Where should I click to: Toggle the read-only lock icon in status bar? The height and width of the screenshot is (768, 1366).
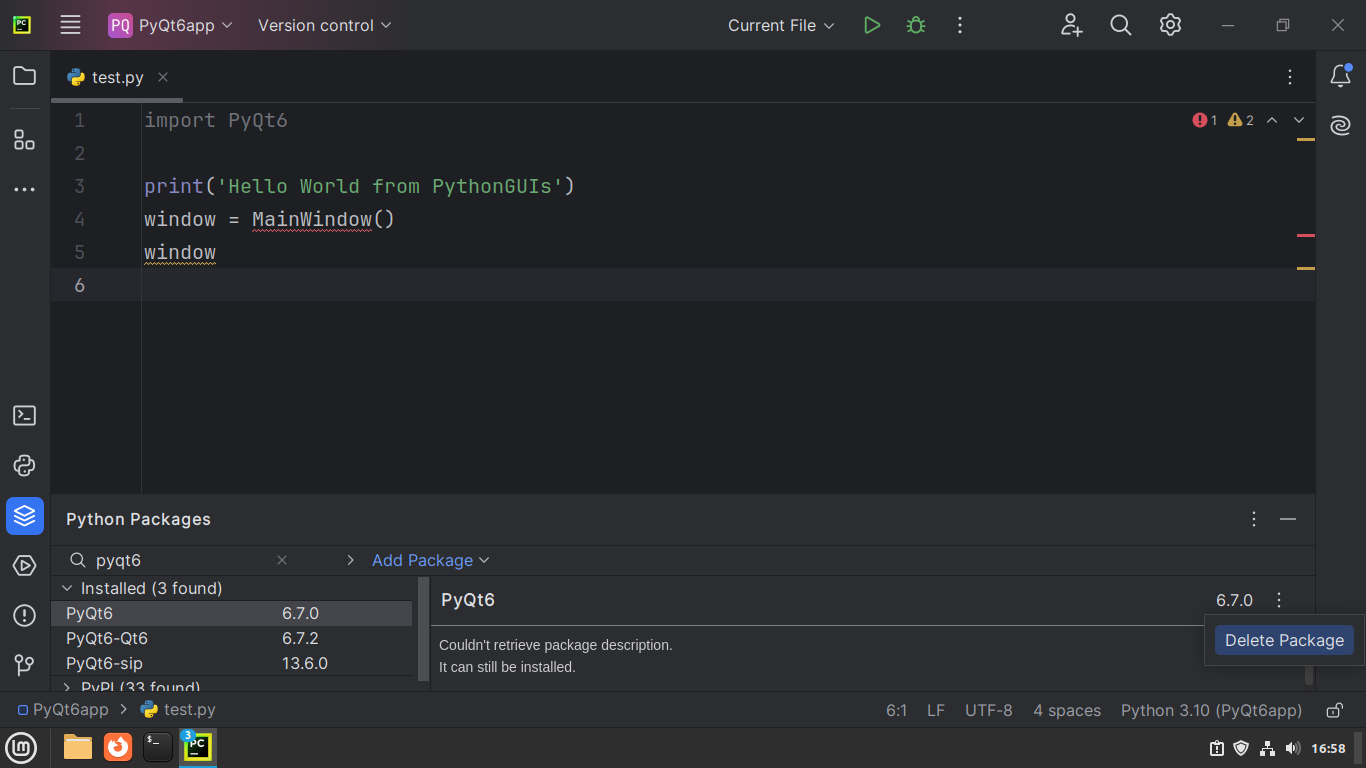pyautogui.click(x=1334, y=710)
